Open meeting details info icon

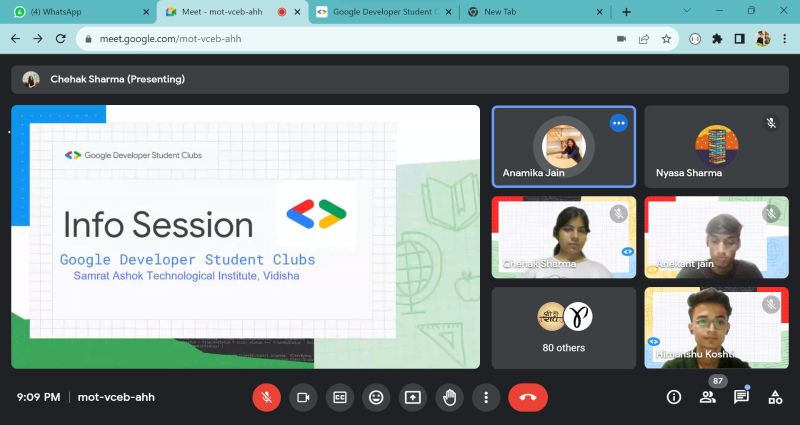673,397
